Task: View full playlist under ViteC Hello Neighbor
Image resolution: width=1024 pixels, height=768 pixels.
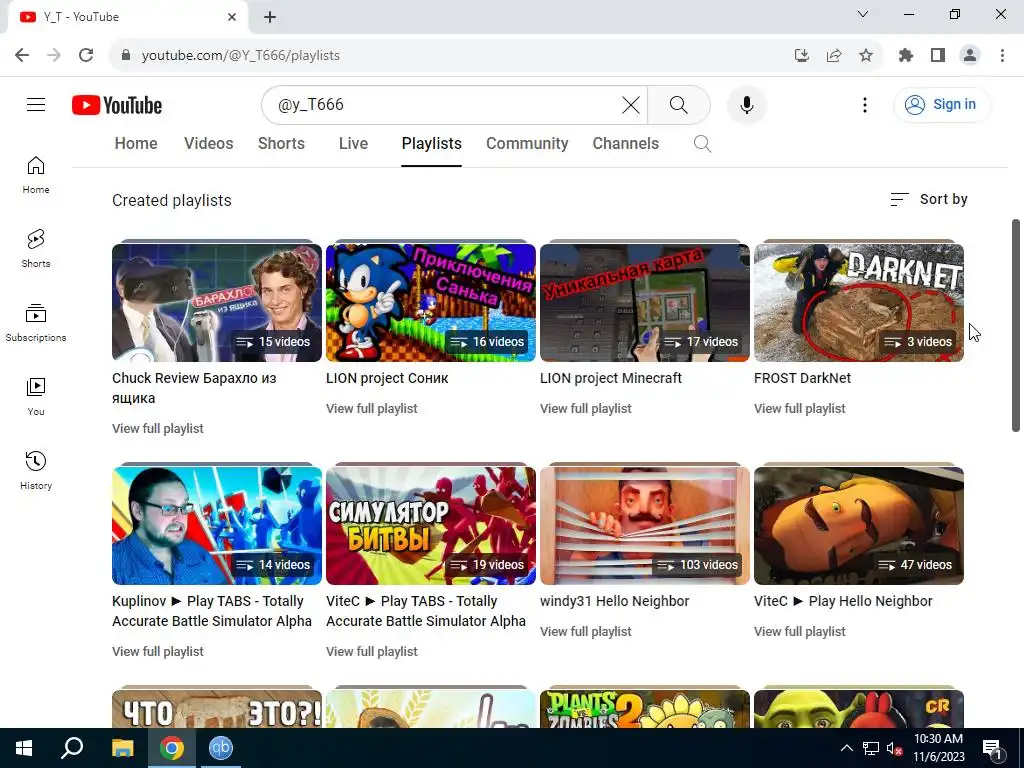Action: pyautogui.click(x=800, y=632)
